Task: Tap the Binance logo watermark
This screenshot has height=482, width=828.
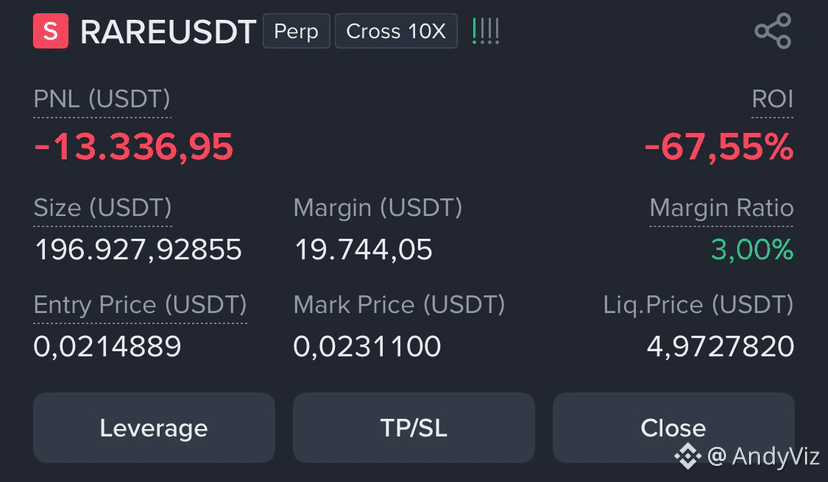Action: click(688, 456)
